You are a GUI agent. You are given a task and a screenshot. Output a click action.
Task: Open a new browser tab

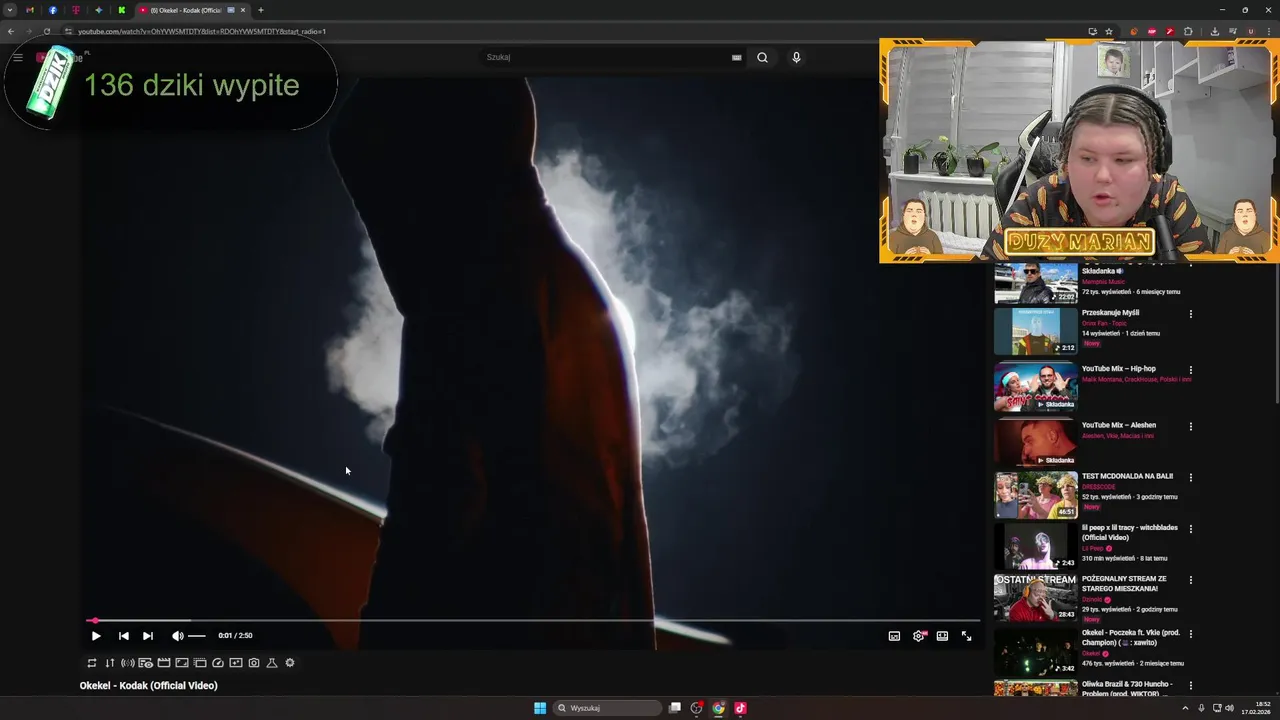pyautogui.click(x=261, y=10)
